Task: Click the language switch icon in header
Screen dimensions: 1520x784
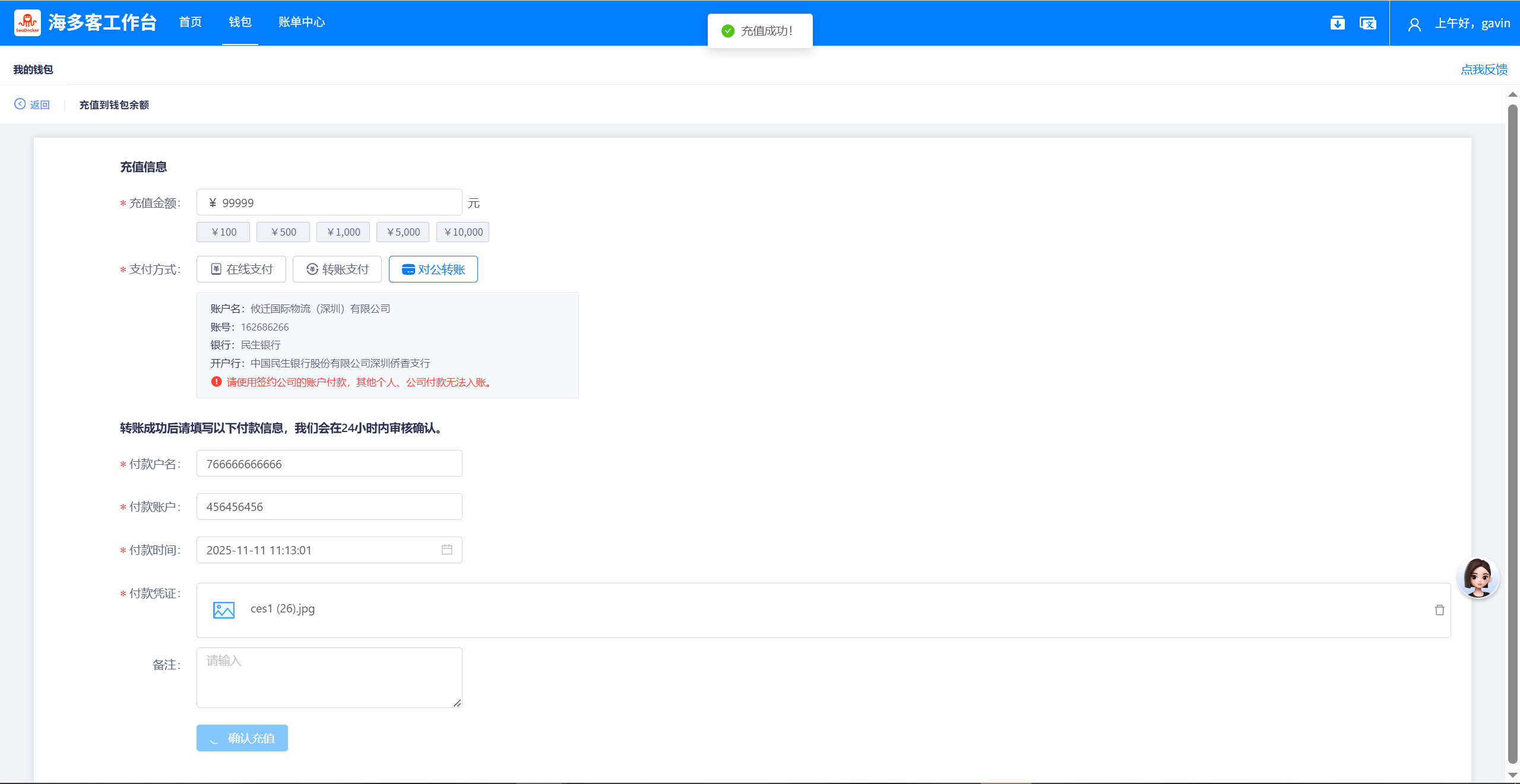Action: point(1367,23)
